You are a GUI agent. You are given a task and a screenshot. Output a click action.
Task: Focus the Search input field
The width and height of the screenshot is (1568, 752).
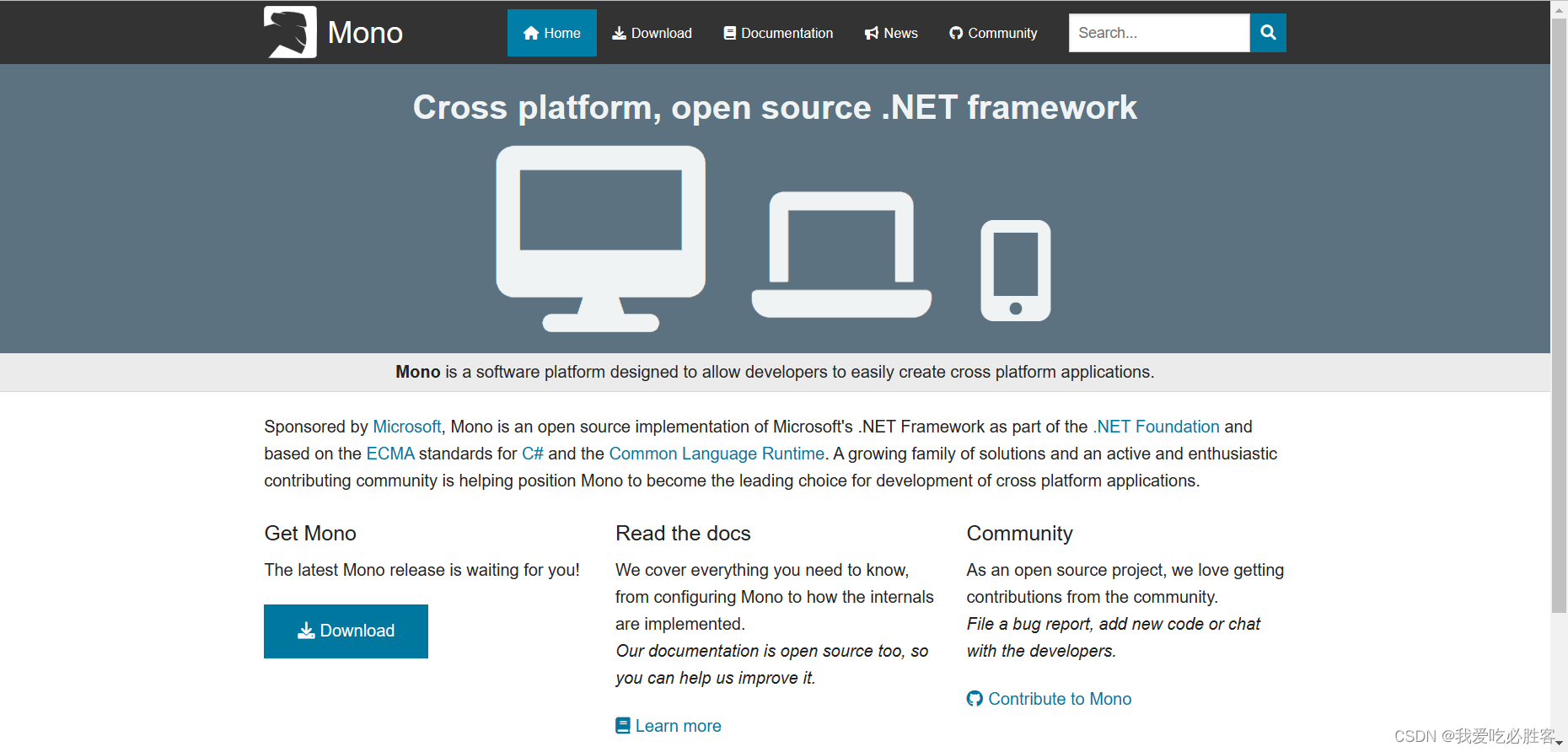1159,33
